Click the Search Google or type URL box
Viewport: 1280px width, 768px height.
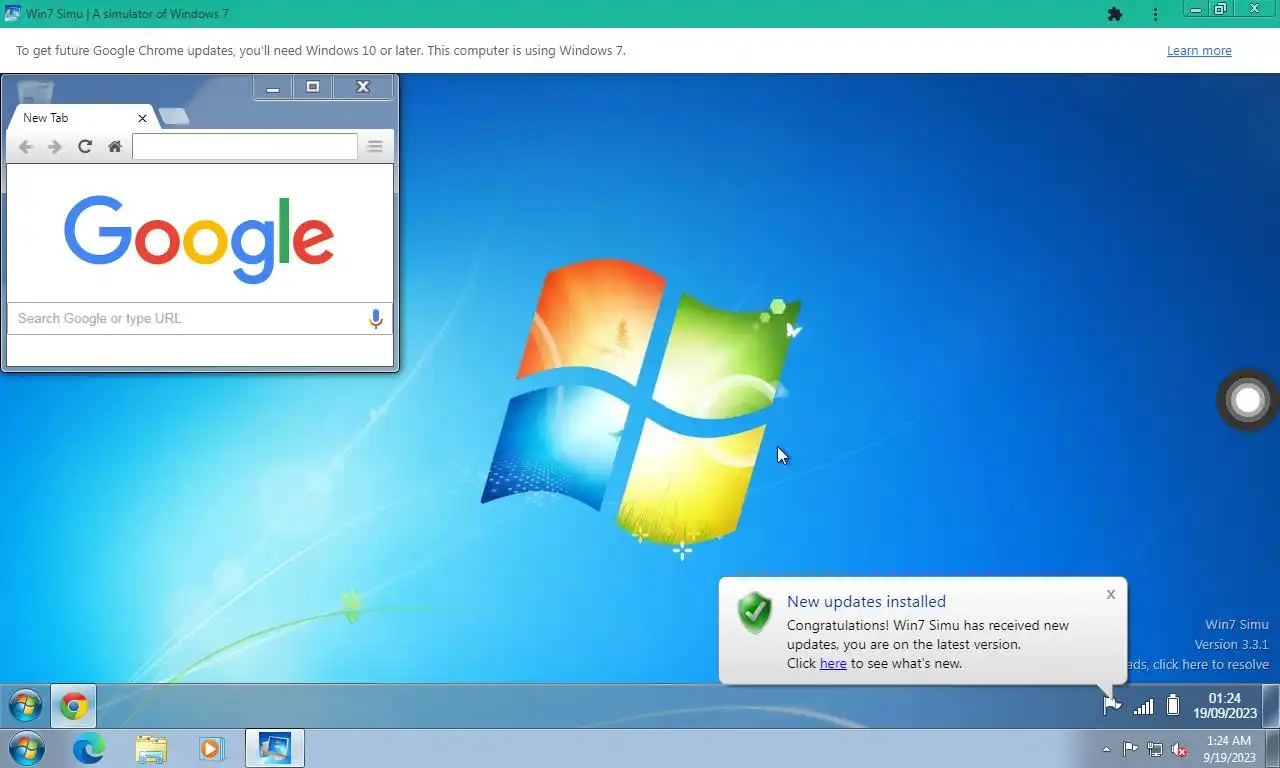[200, 319]
